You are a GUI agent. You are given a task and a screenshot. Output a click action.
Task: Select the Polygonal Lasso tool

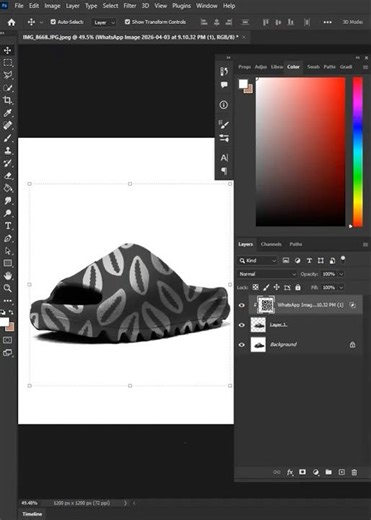tap(7, 75)
